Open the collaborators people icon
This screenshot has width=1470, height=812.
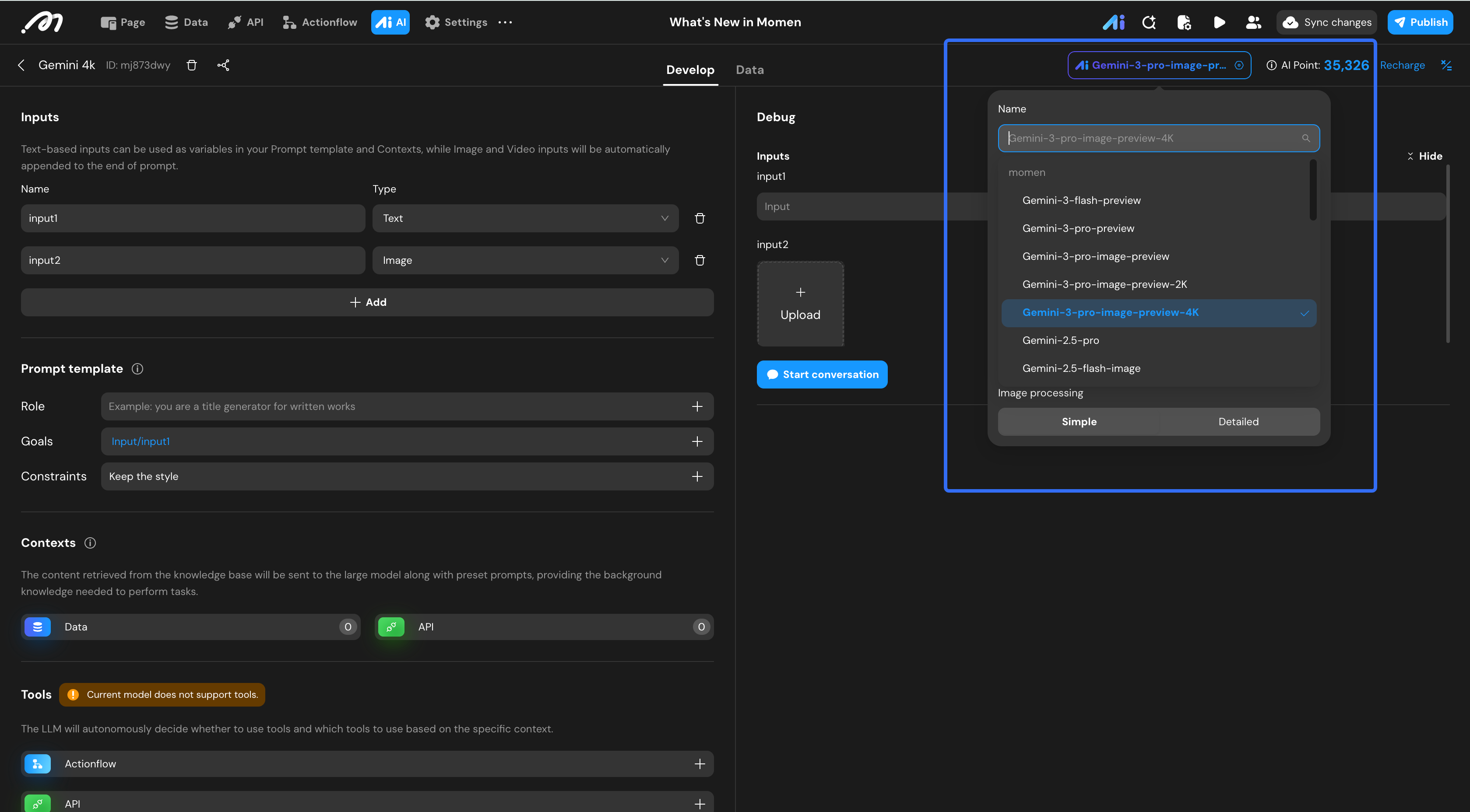(x=1253, y=22)
